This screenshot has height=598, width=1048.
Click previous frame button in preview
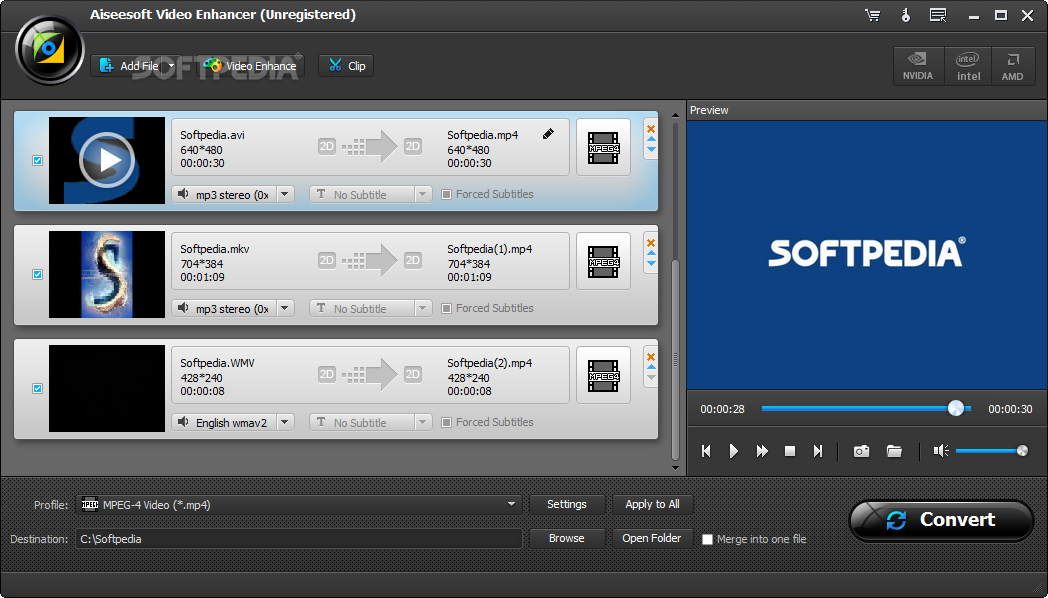pos(706,451)
